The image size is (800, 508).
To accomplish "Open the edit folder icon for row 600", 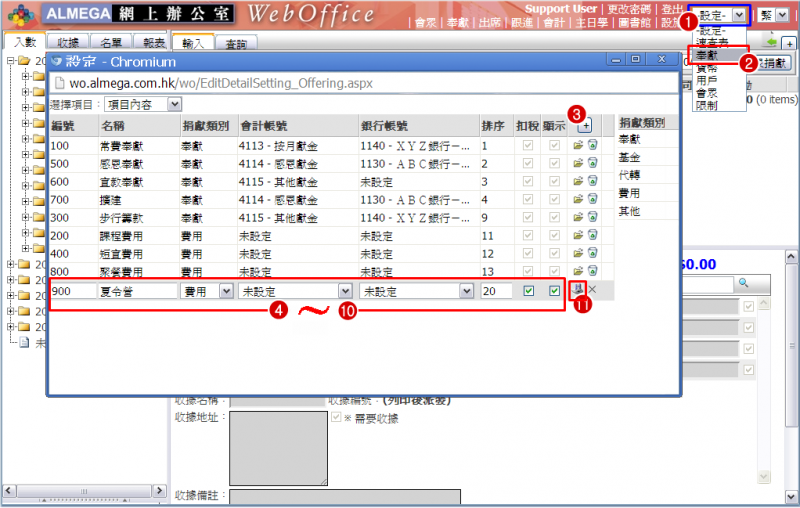I will coord(578,181).
